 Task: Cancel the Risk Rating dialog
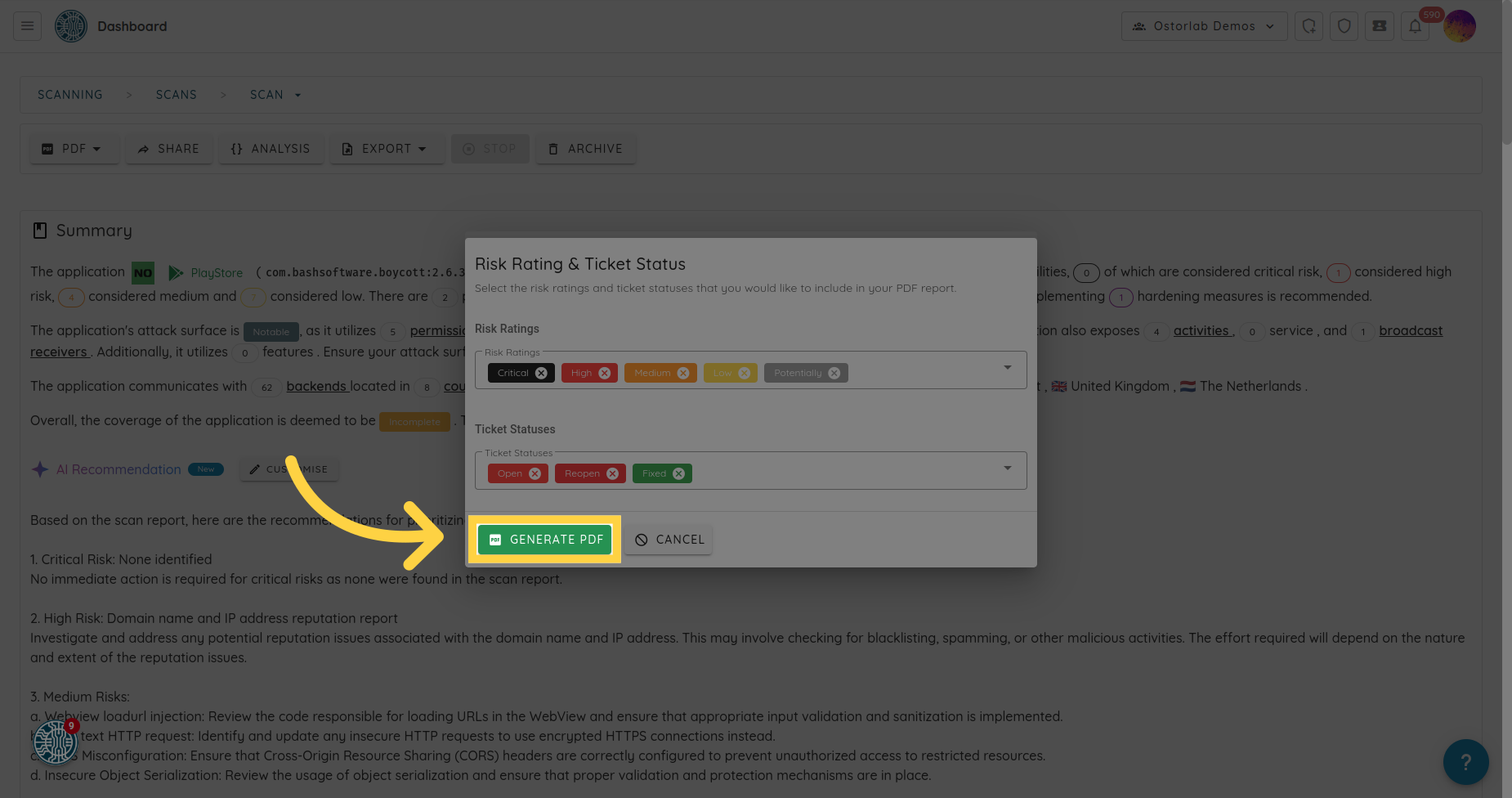click(669, 540)
